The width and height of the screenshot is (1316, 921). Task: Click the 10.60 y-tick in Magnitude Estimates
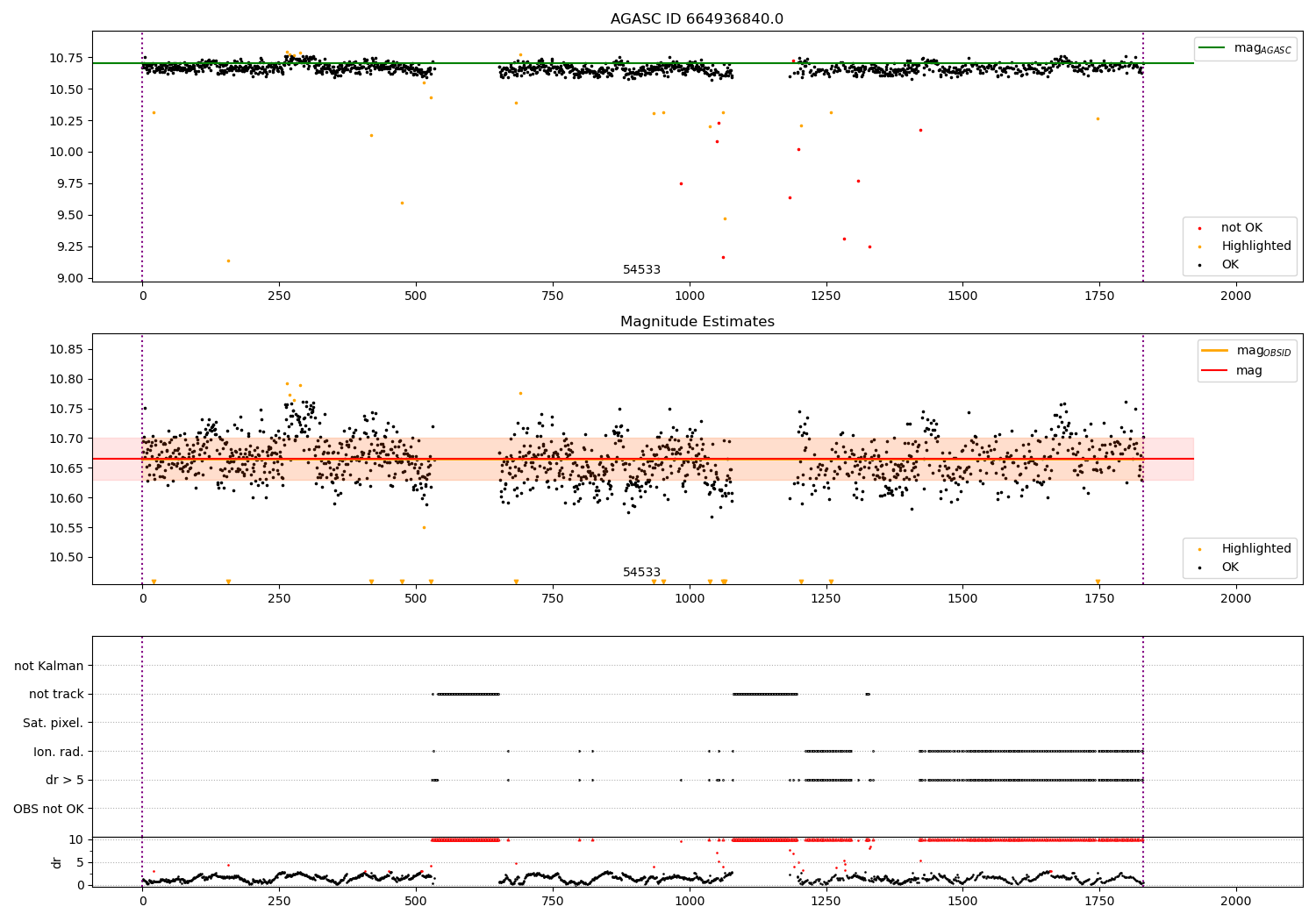pos(67,499)
